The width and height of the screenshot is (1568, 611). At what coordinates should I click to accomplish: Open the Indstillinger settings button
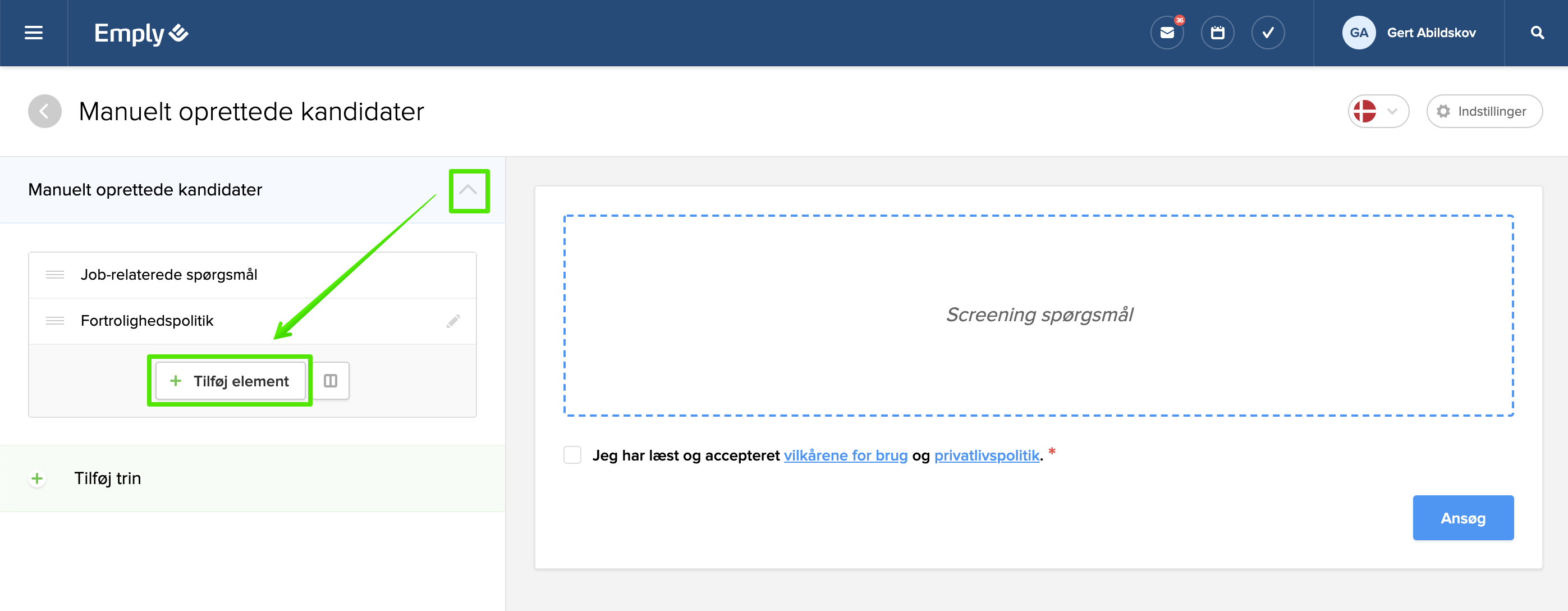pos(1483,112)
